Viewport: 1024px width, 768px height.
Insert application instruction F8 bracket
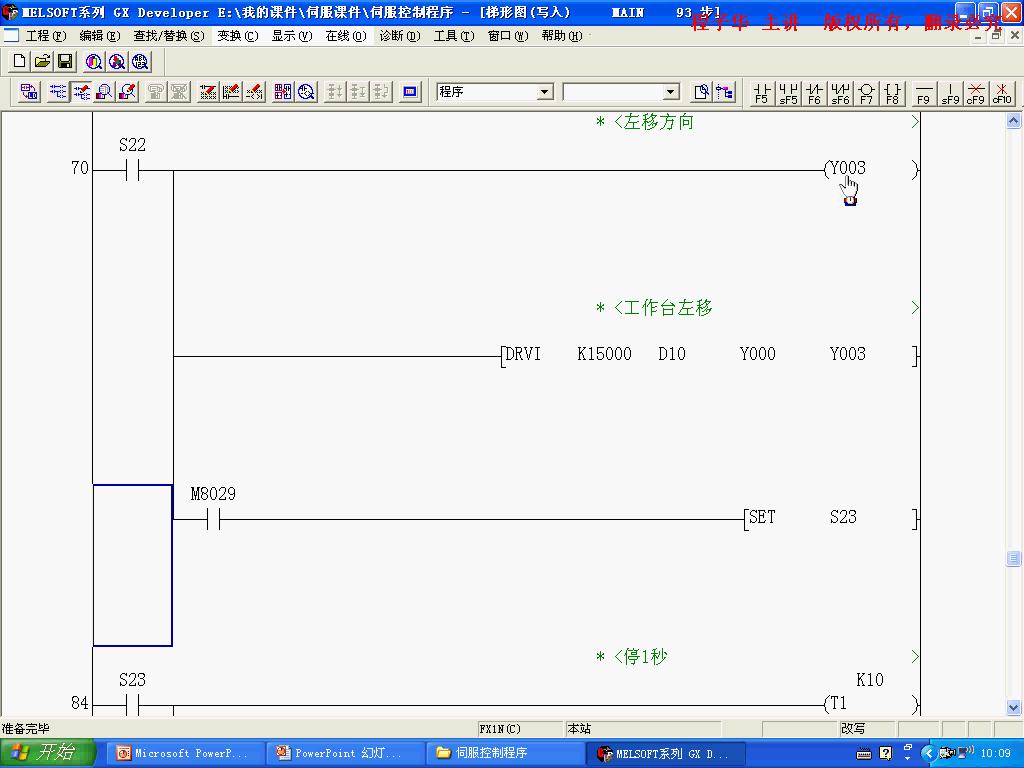[893, 92]
